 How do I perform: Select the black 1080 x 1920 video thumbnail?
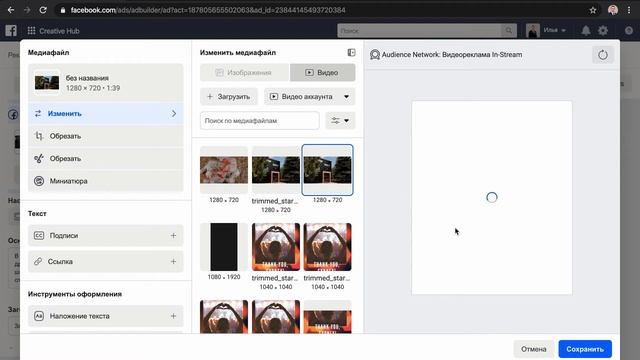(x=224, y=247)
